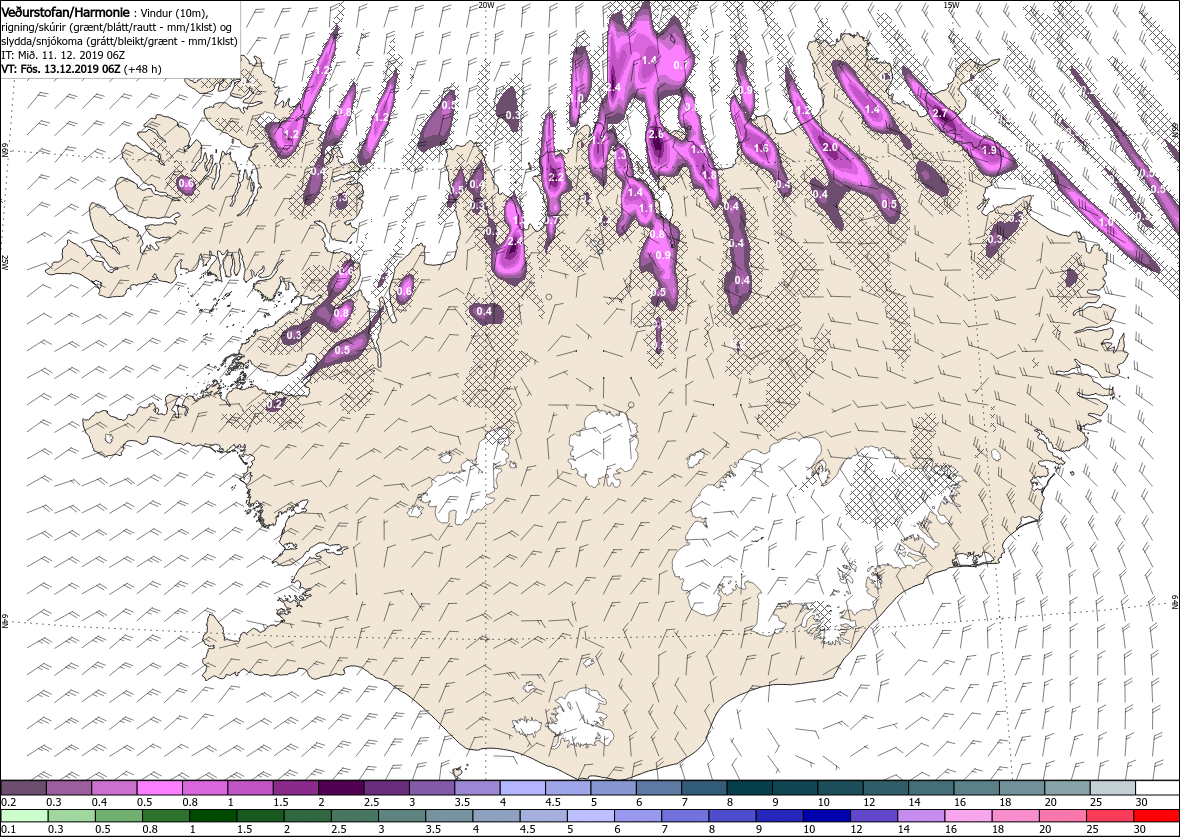Click the snowfall value label '1.9'
The image size is (1180, 837).
pos(990,150)
